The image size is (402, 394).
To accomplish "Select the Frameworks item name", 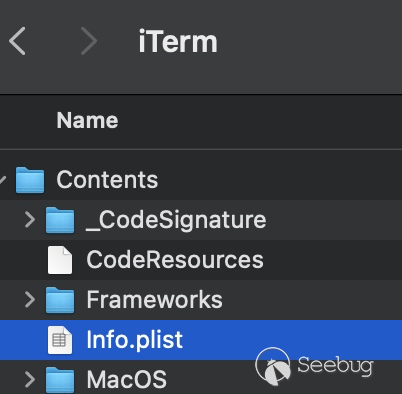I will tap(155, 300).
